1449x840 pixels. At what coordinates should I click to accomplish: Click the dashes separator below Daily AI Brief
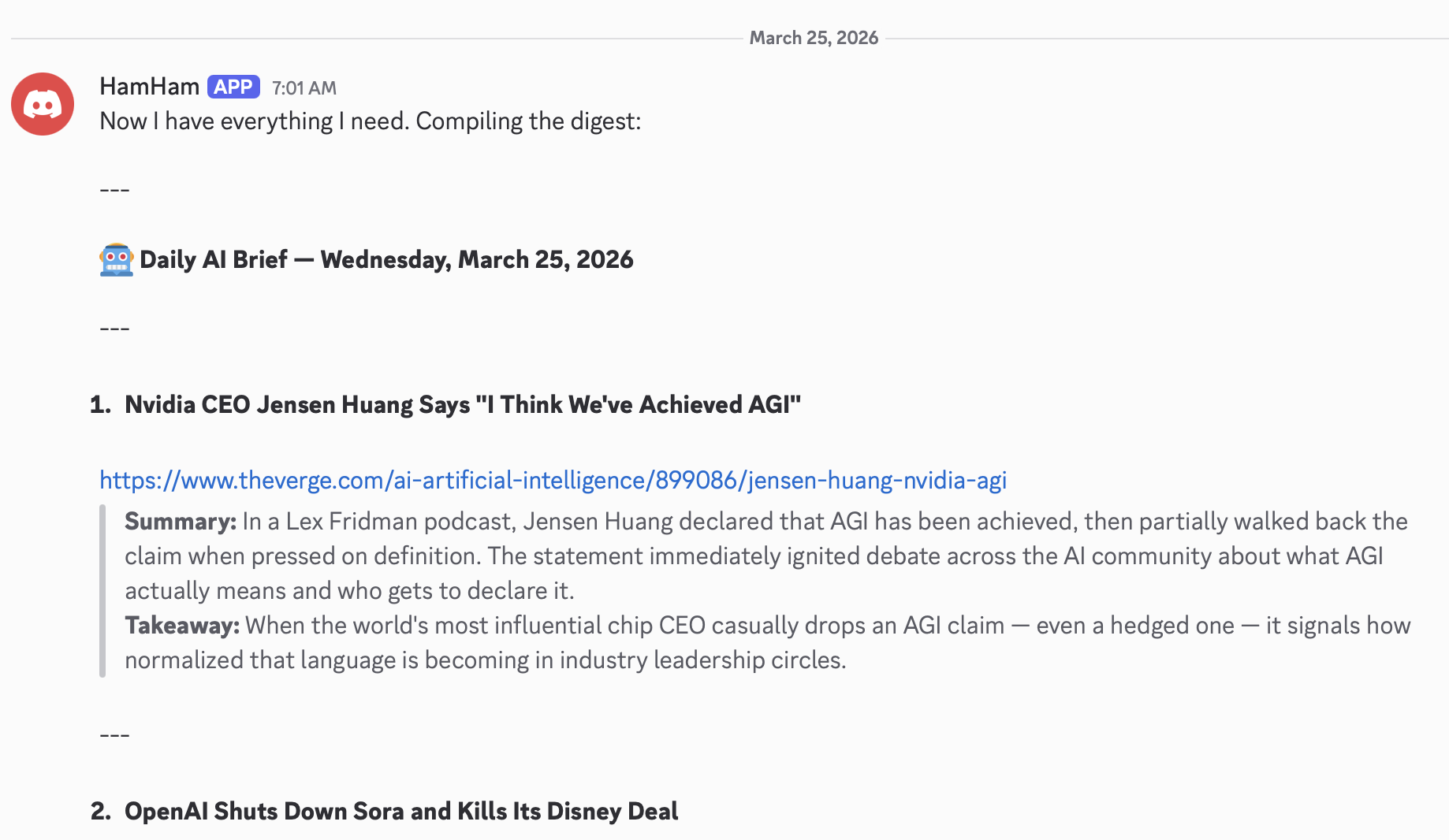coord(114,329)
